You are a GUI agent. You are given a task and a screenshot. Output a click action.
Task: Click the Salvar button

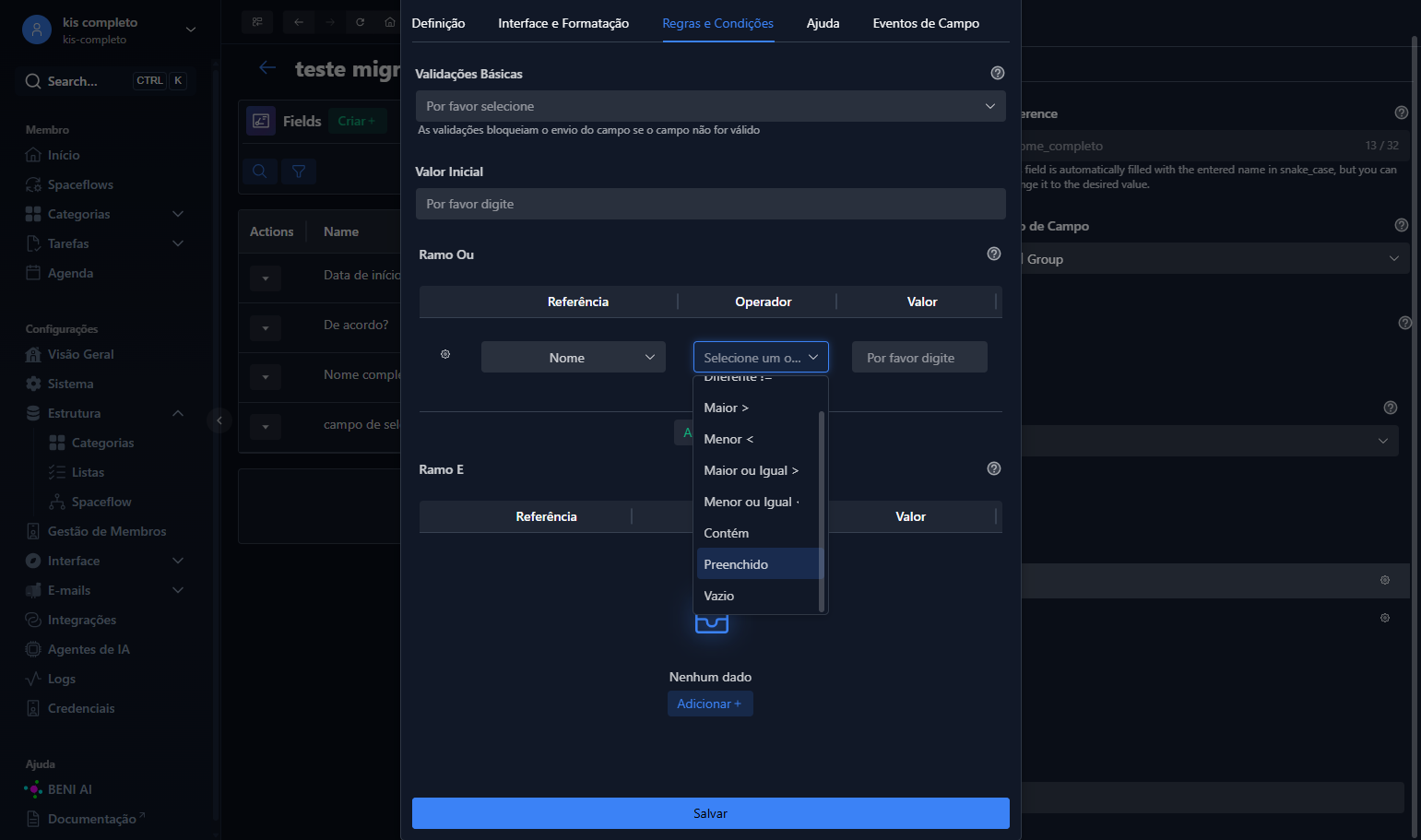pos(711,813)
